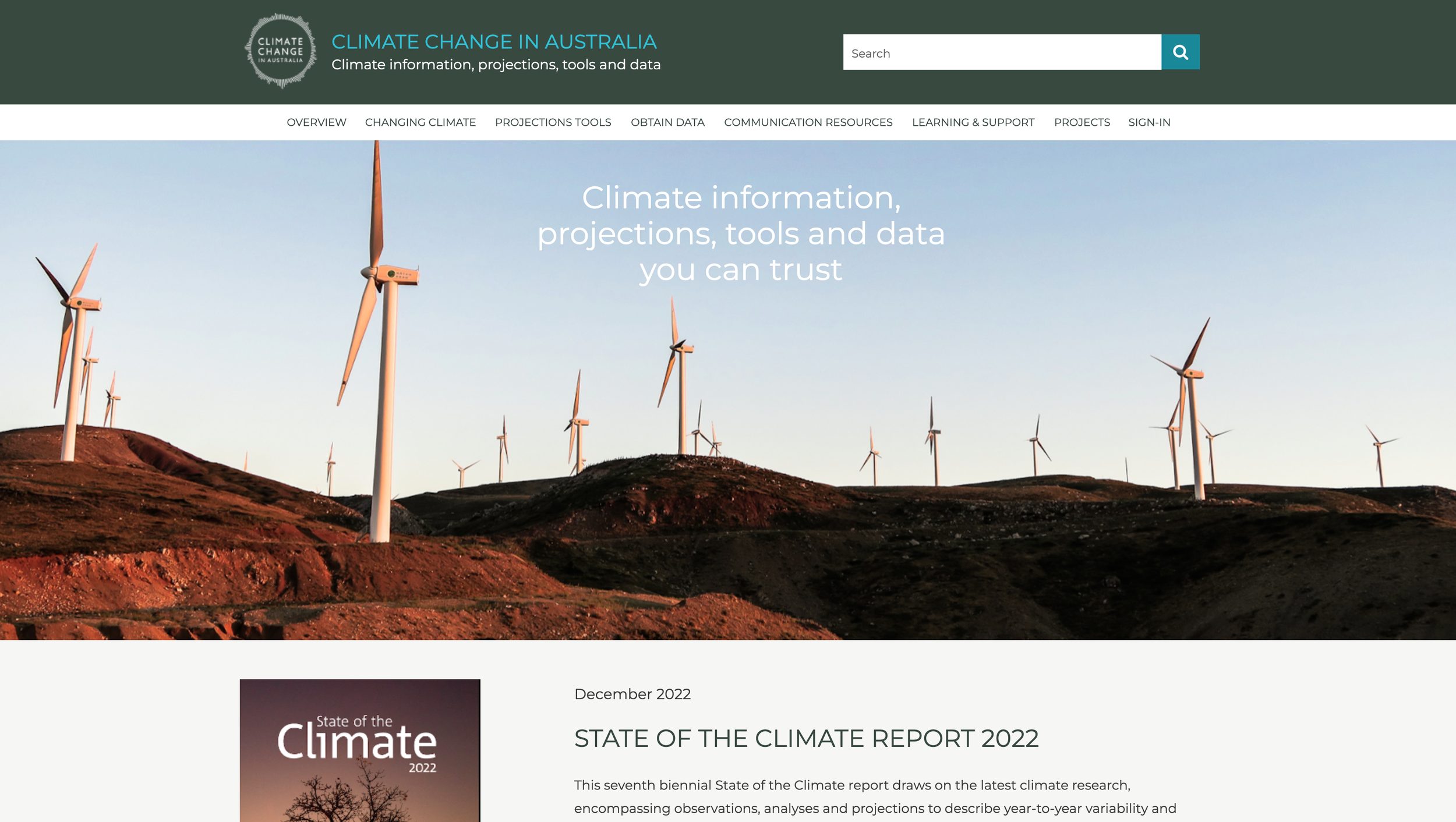
Task: Open the Overview menu item
Action: coord(316,122)
